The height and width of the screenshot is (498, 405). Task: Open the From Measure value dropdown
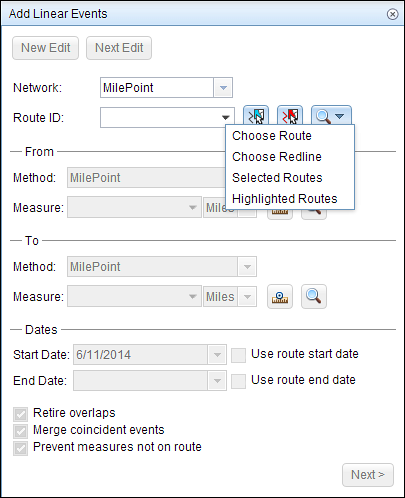192,207
